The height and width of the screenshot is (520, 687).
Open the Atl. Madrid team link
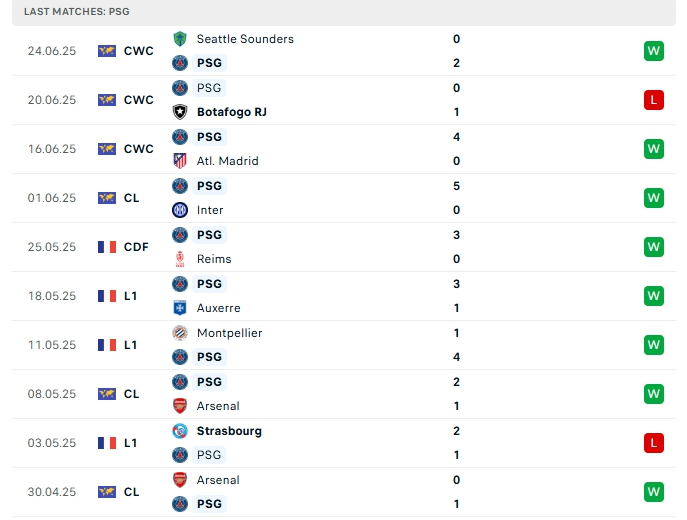227,161
